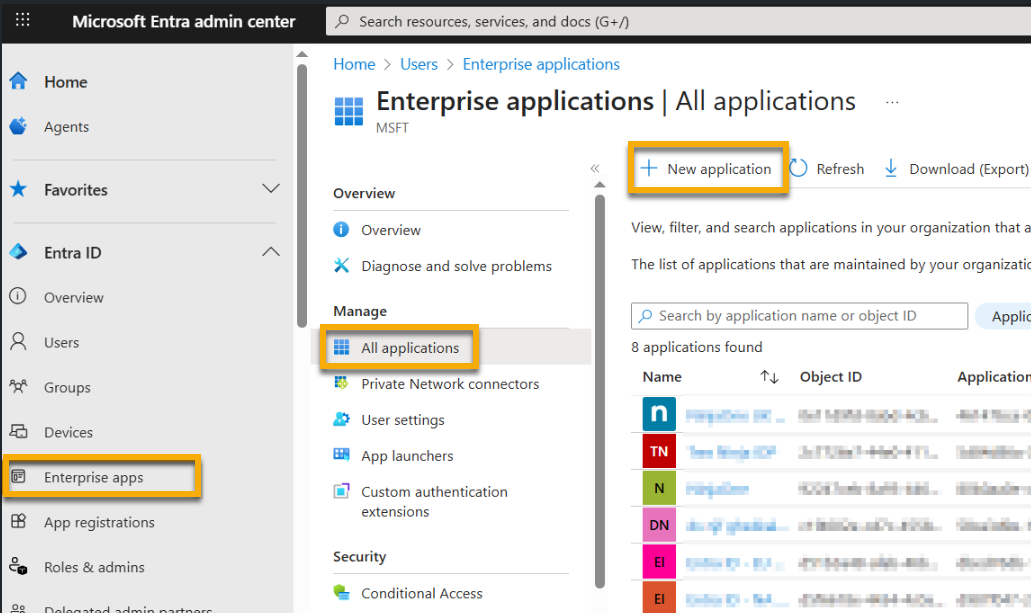Click the New application button
The image size is (1031, 613).
pos(707,168)
